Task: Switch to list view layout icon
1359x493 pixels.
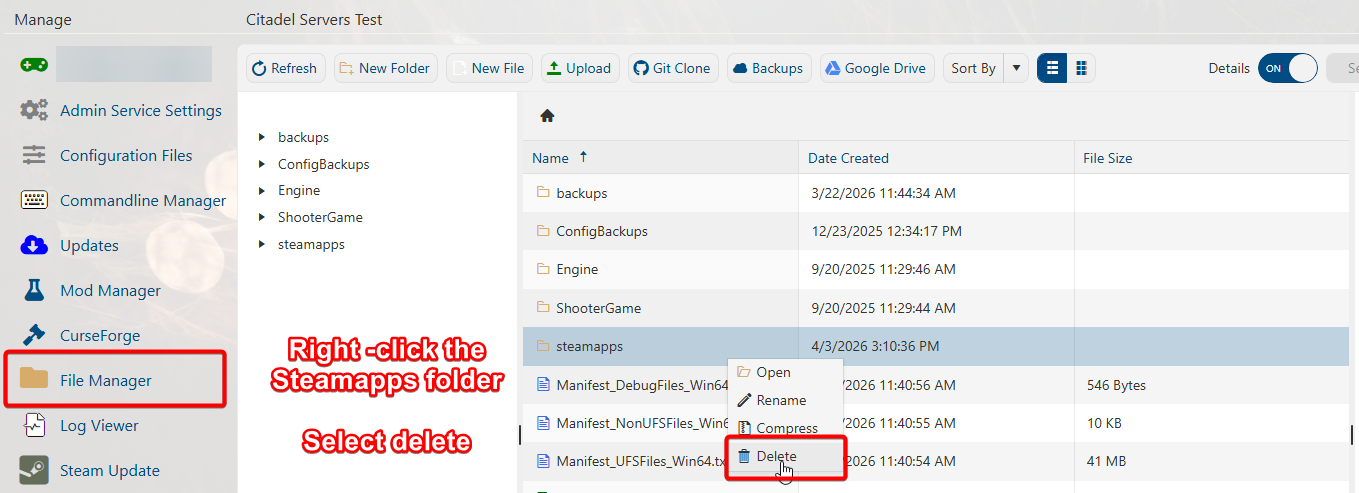Action: coord(1052,68)
